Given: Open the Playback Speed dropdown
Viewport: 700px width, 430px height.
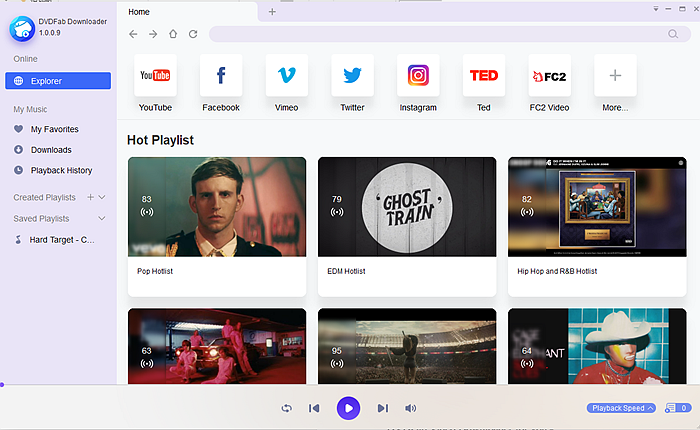Looking at the screenshot, I should point(621,408).
